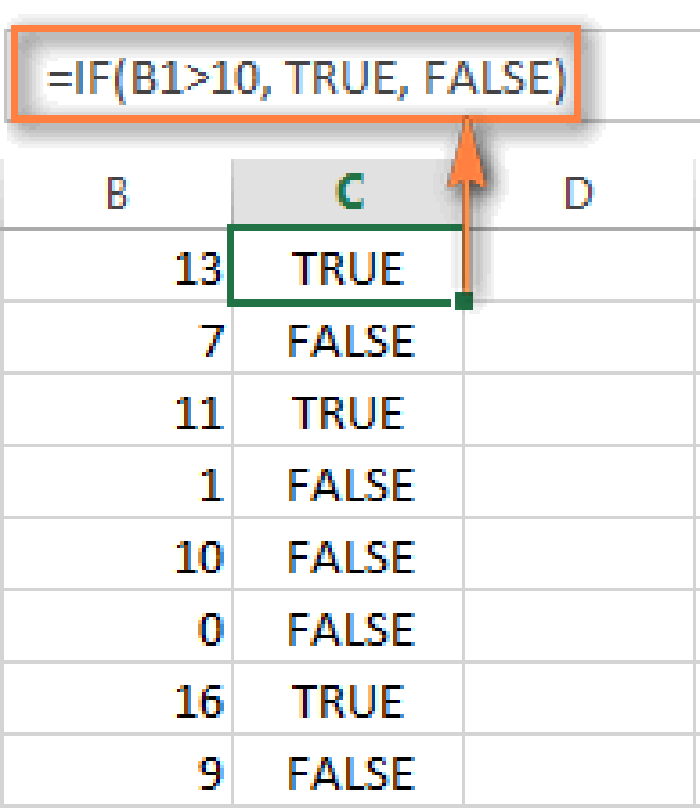Screen dimensions: 700x808
Task: Select cell containing 10 in column B
Action: point(117,554)
